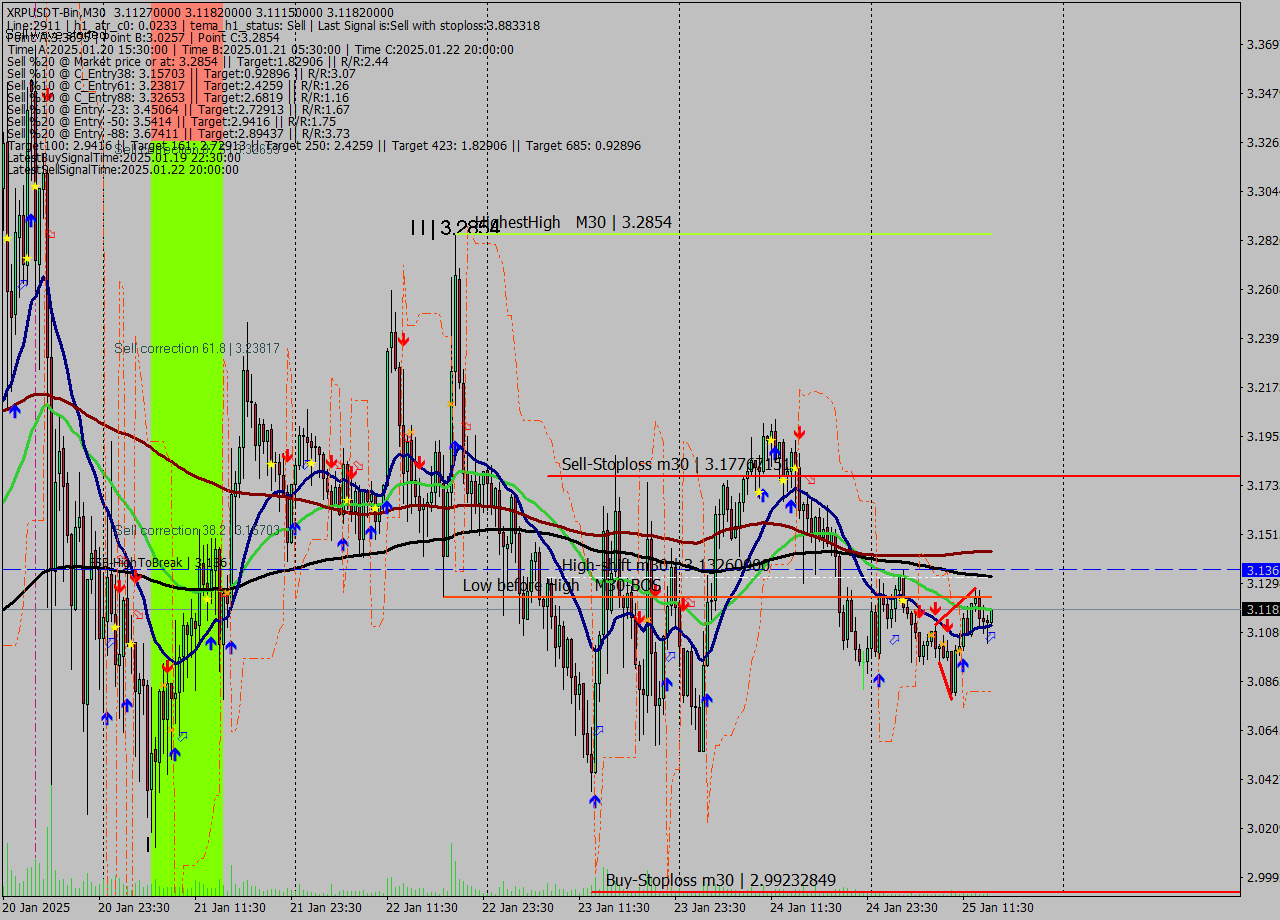This screenshot has width=1280, height=920.
Task: Click the 3.151 price scale value
Action: pos(1263,534)
